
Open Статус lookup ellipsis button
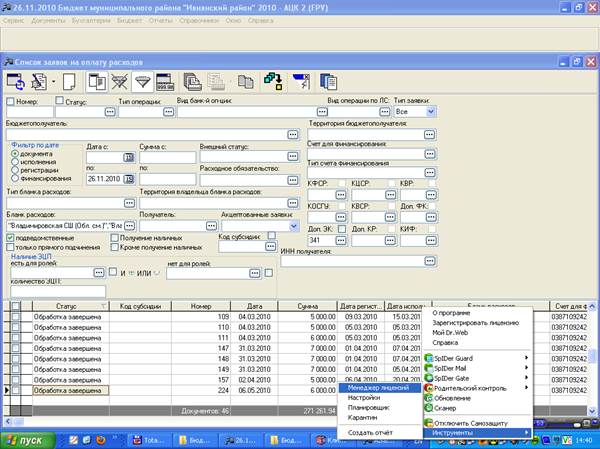click(x=110, y=111)
